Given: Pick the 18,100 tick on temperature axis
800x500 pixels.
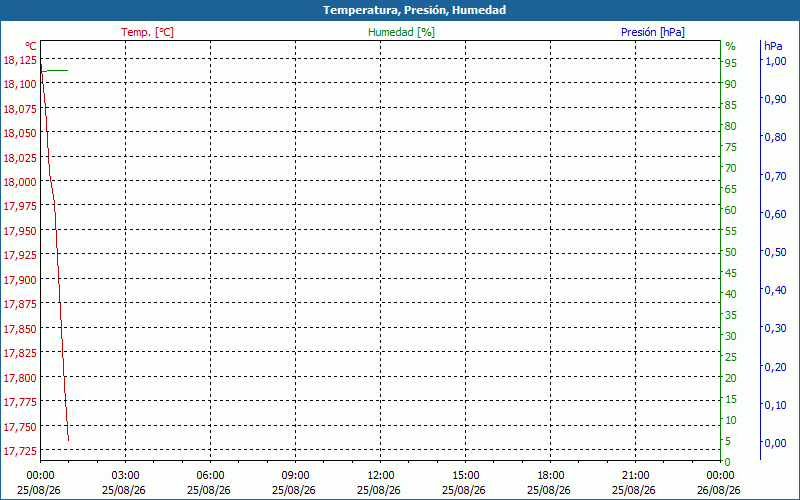Looking at the screenshot, I should click(x=20, y=84).
